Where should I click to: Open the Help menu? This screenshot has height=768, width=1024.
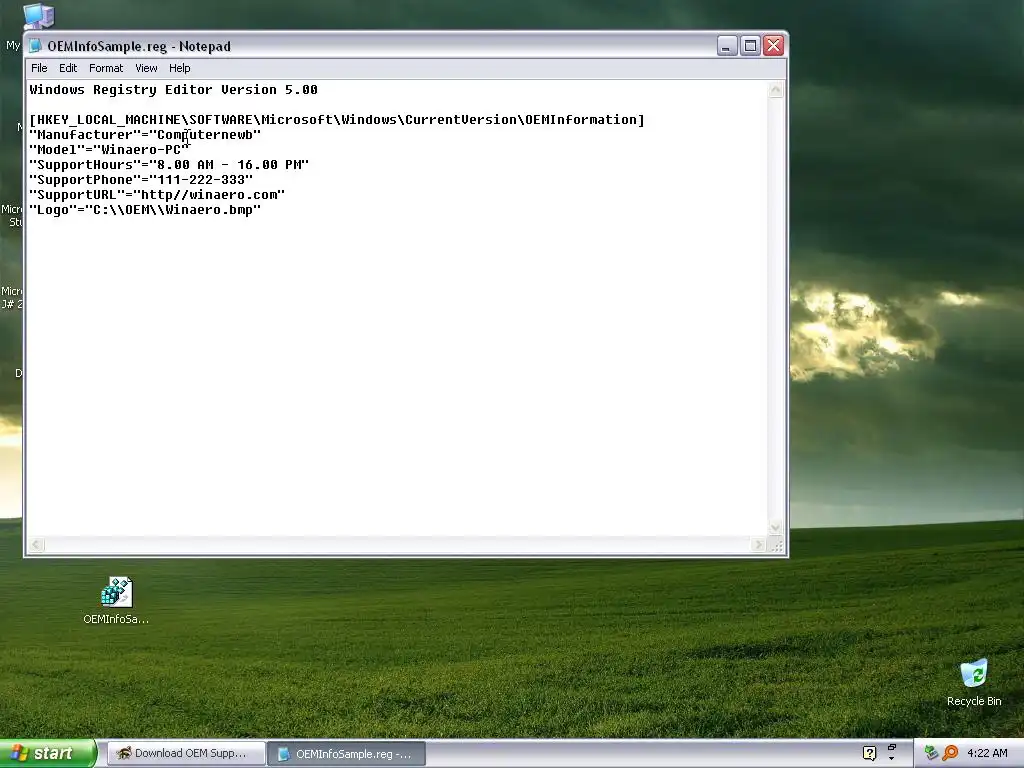[180, 68]
